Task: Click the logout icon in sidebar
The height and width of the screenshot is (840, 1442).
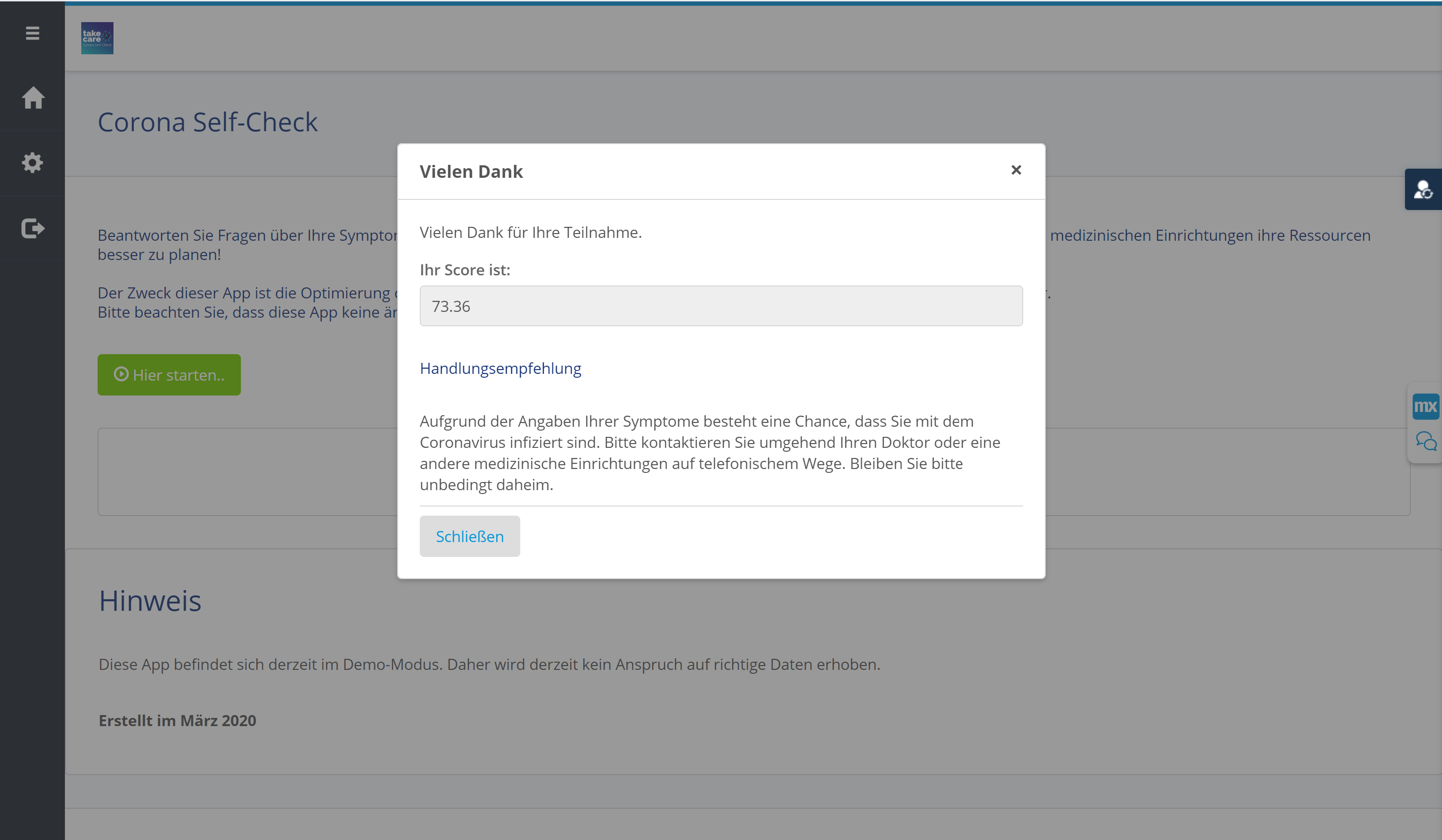Action: [33, 228]
